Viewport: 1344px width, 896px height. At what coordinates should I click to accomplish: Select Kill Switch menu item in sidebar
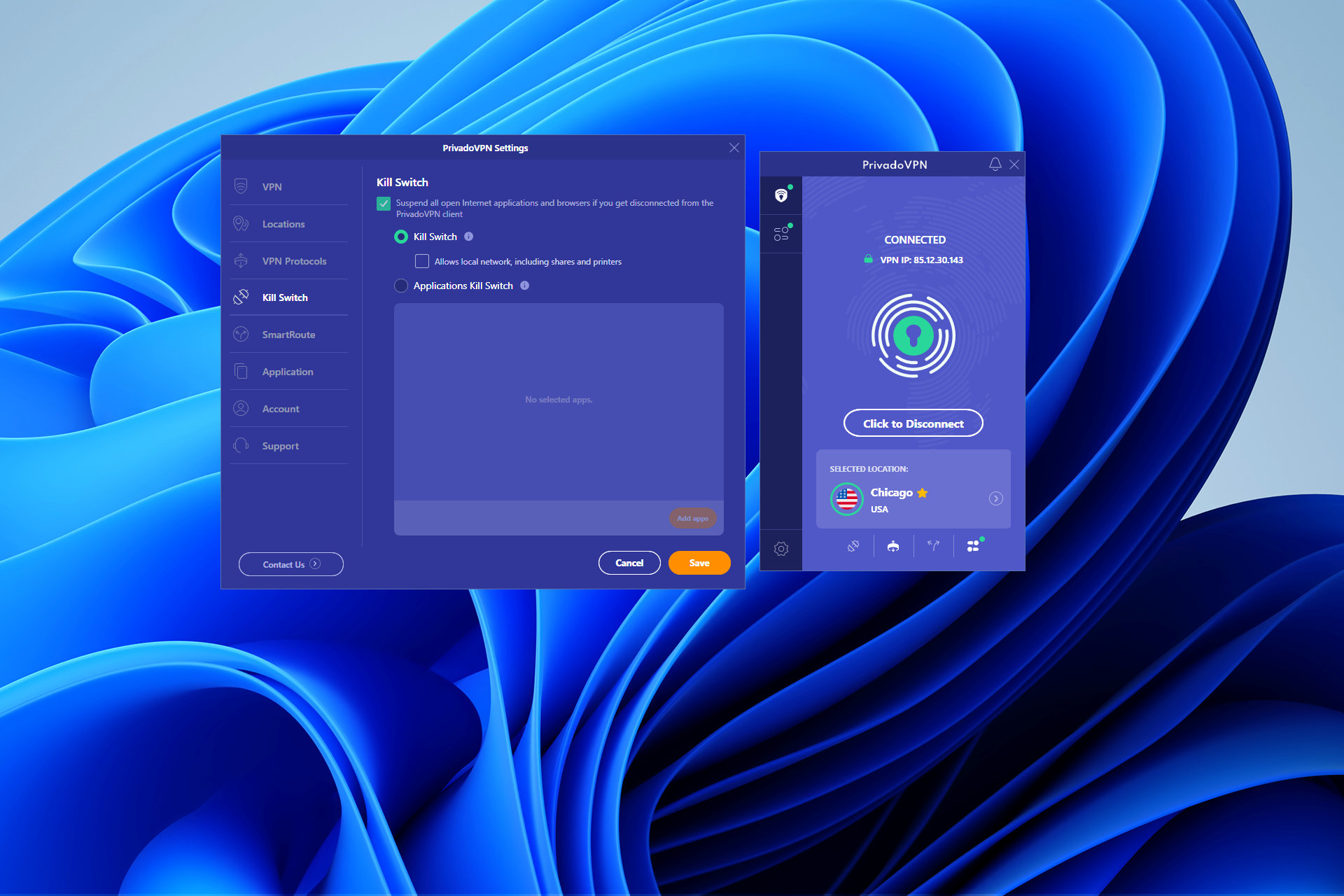click(x=283, y=297)
